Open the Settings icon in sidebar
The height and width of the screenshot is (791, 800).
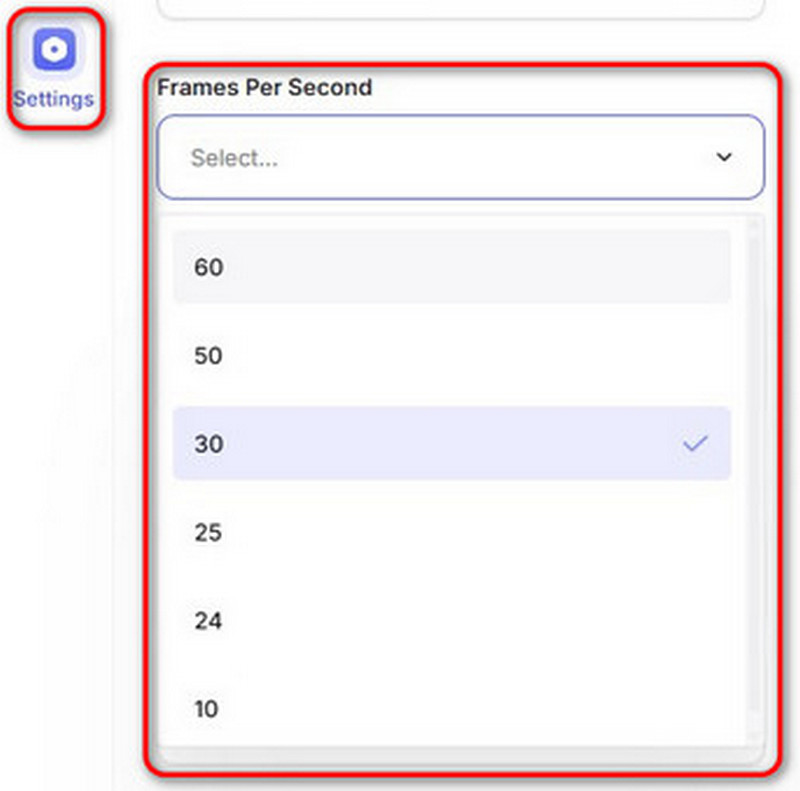point(54,50)
